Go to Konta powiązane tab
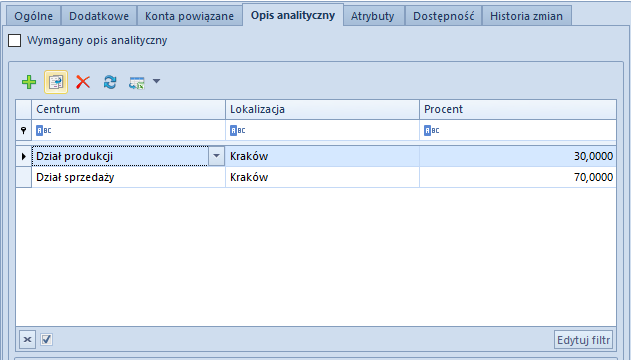Viewport: 631px width, 360px height. click(189, 16)
